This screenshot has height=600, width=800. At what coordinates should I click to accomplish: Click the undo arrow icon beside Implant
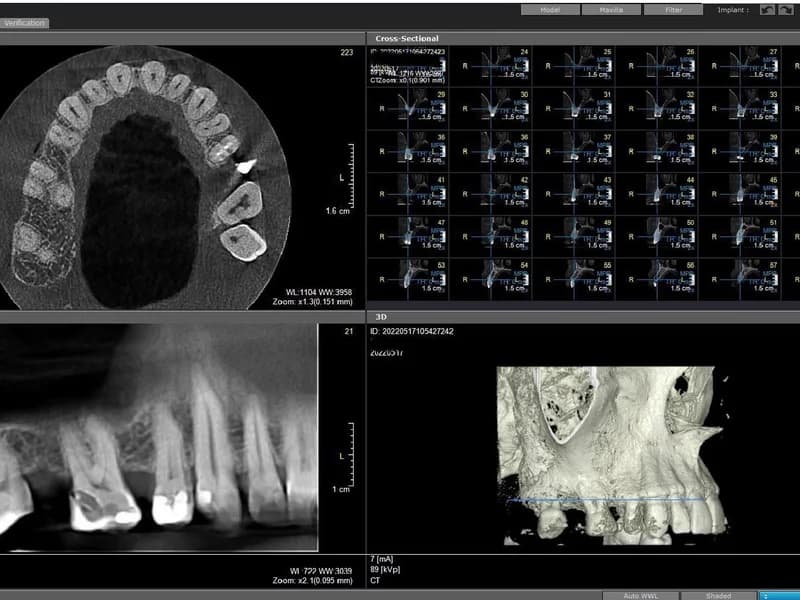click(767, 9)
